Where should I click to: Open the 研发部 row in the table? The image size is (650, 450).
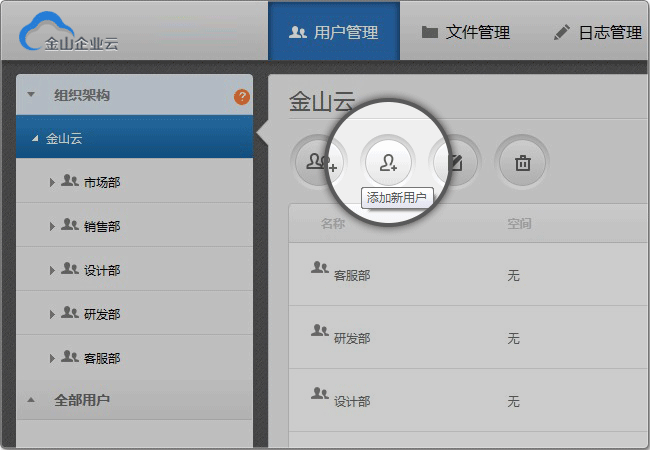pyautogui.click(x=468, y=337)
